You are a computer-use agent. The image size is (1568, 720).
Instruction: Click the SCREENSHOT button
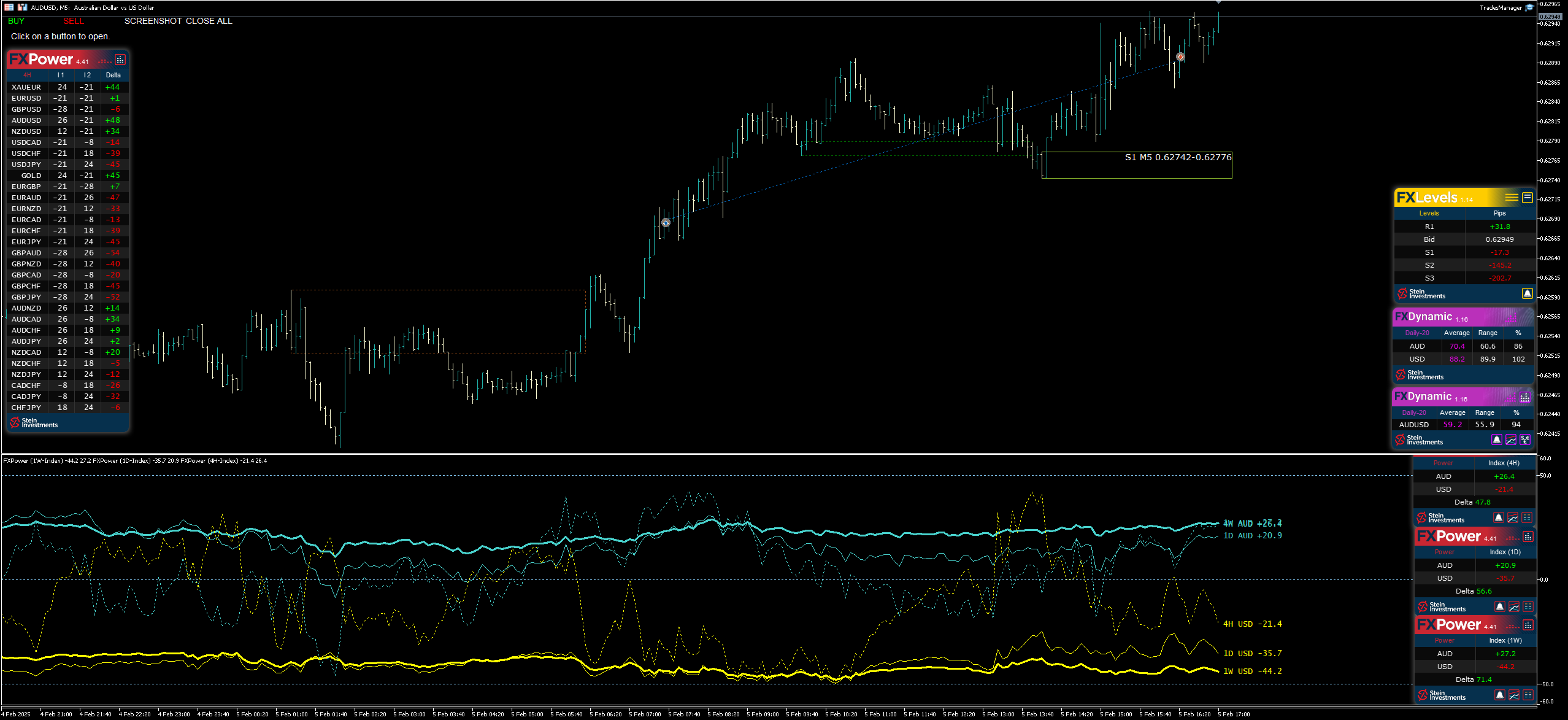pyautogui.click(x=153, y=21)
